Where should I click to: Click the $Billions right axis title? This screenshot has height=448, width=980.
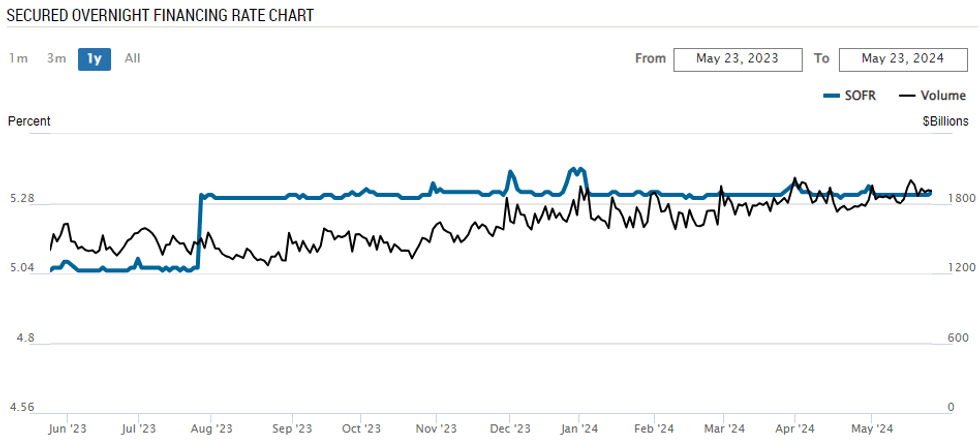945,122
